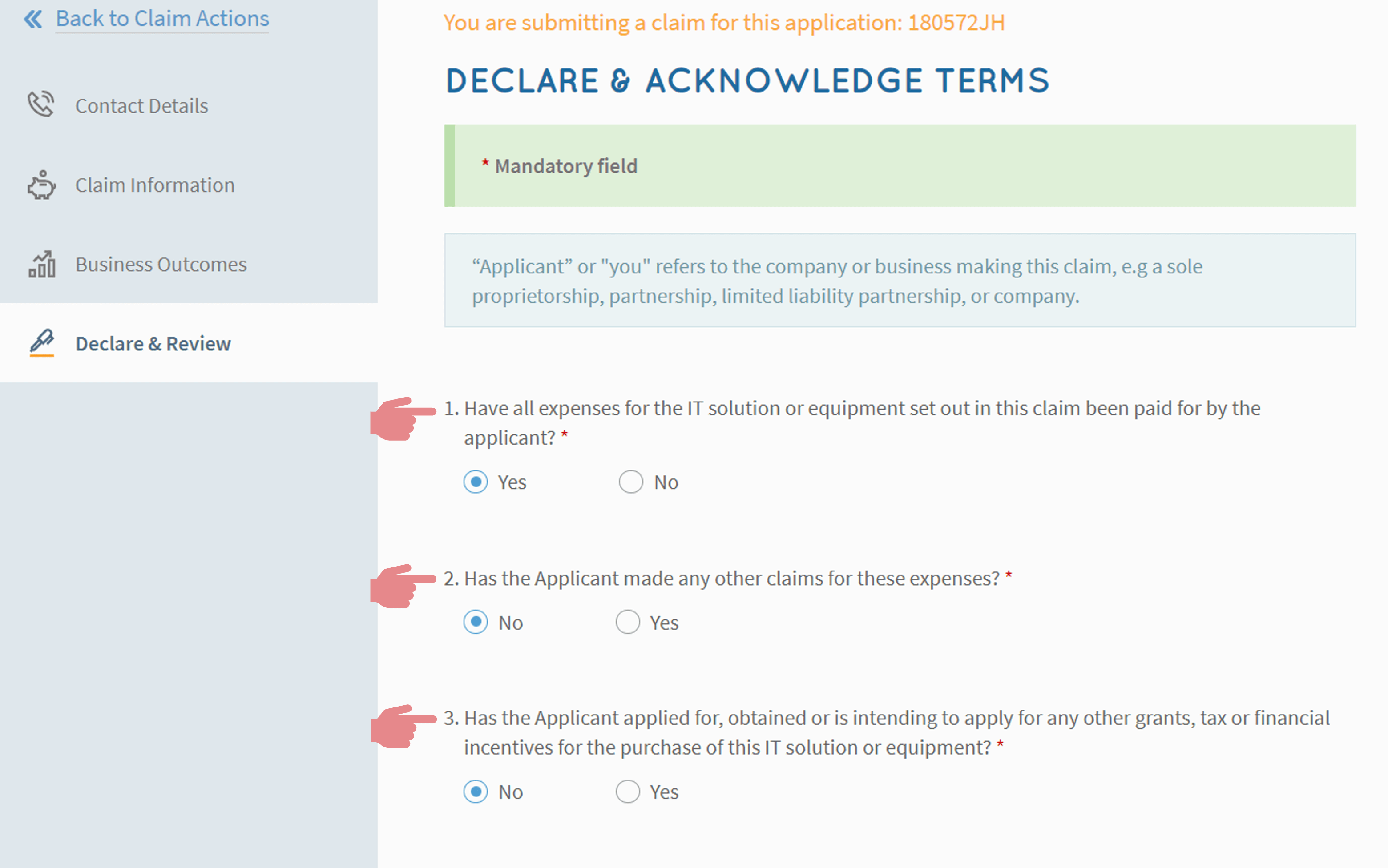The width and height of the screenshot is (1388, 868).
Task: Click the pointing hand beside question 2
Action: point(402,586)
